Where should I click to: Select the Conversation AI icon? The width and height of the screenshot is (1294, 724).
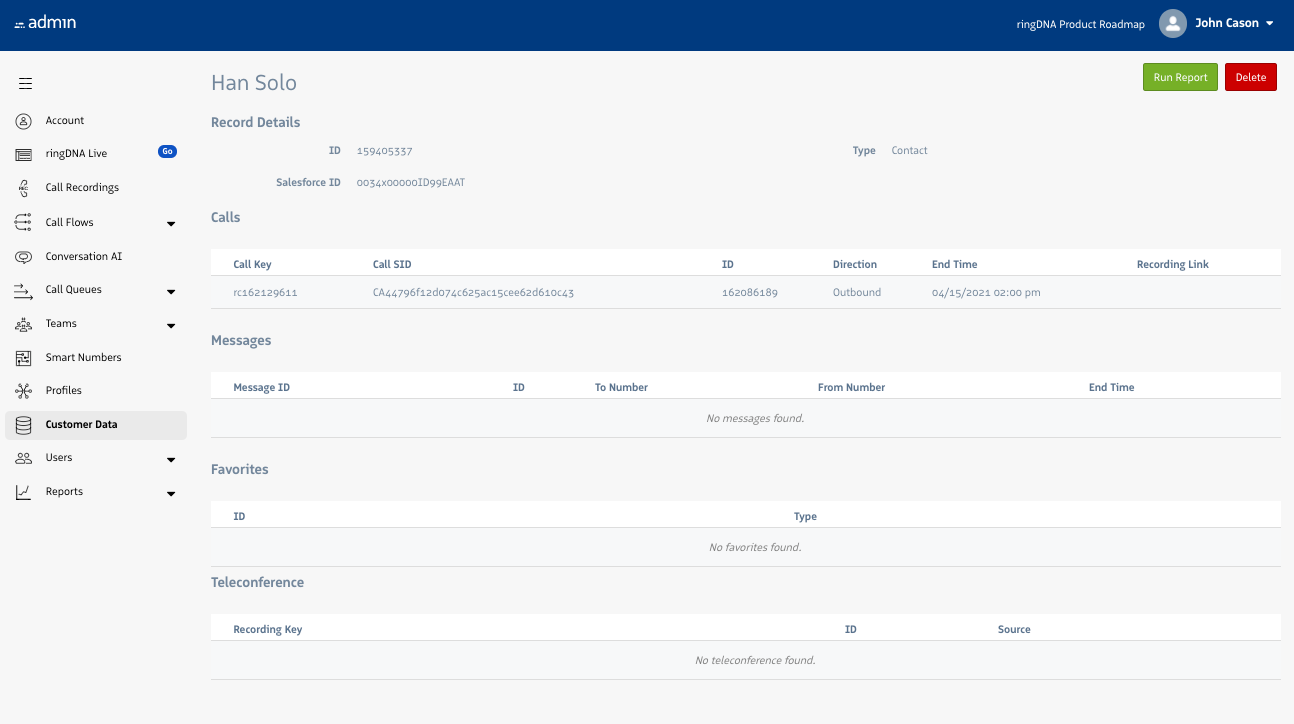[x=22, y=256]
